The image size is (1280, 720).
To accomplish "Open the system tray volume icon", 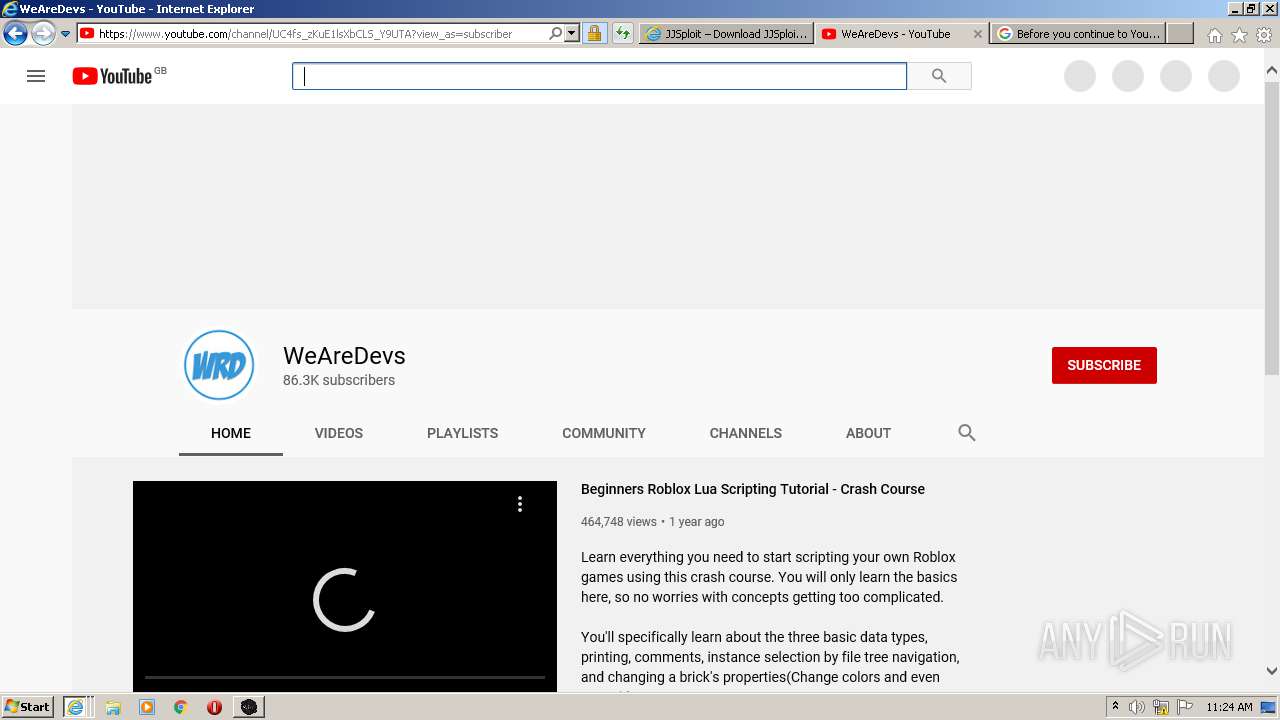I will click(1137, 707).
